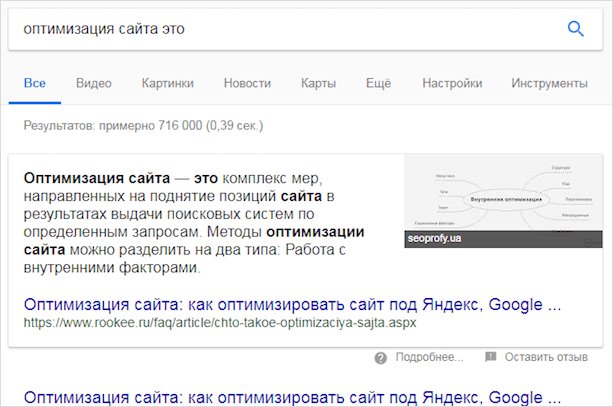Select the Все tab
Viewport: 613px width, 407px height.
pyautogui.click(x=35, y=83)
